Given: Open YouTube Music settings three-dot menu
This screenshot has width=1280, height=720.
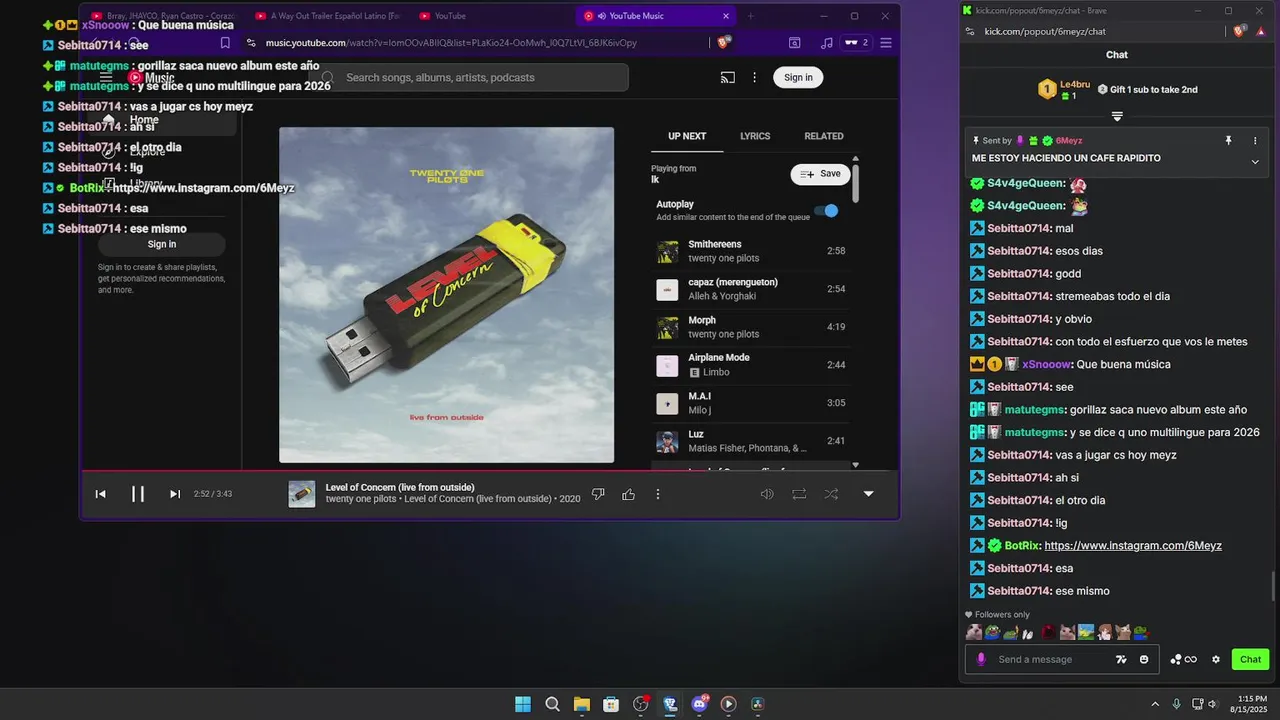Looking at the screenshot, I should pyautogui.click(x=754, y=77).
